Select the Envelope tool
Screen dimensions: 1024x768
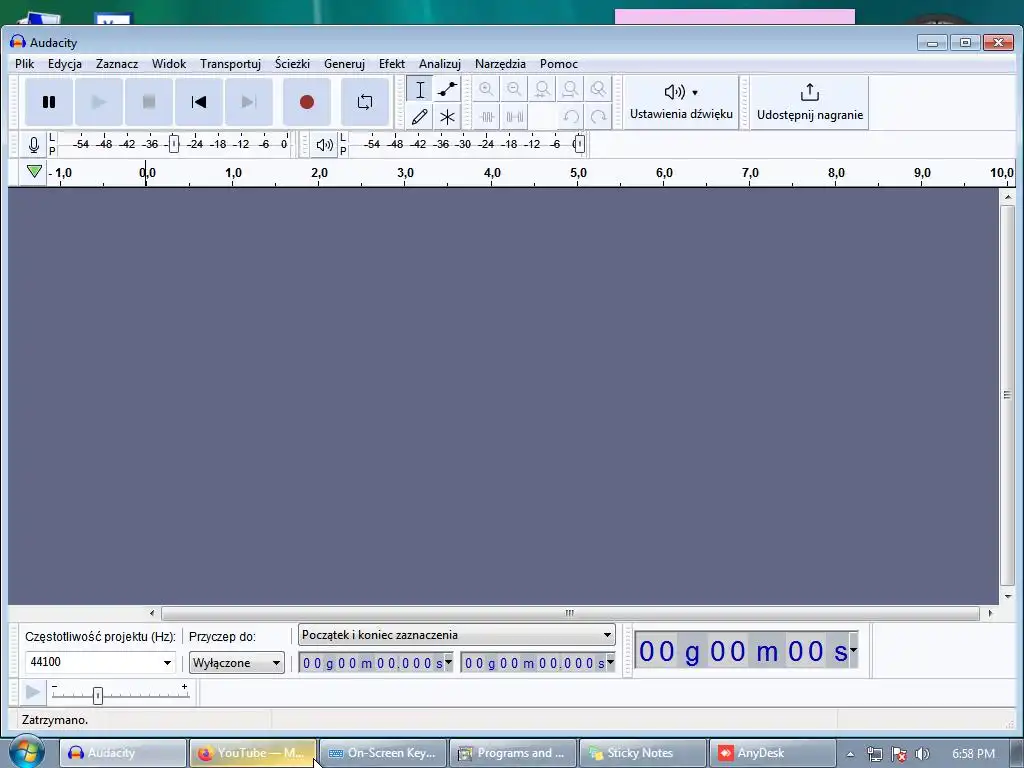coord(447,89)
